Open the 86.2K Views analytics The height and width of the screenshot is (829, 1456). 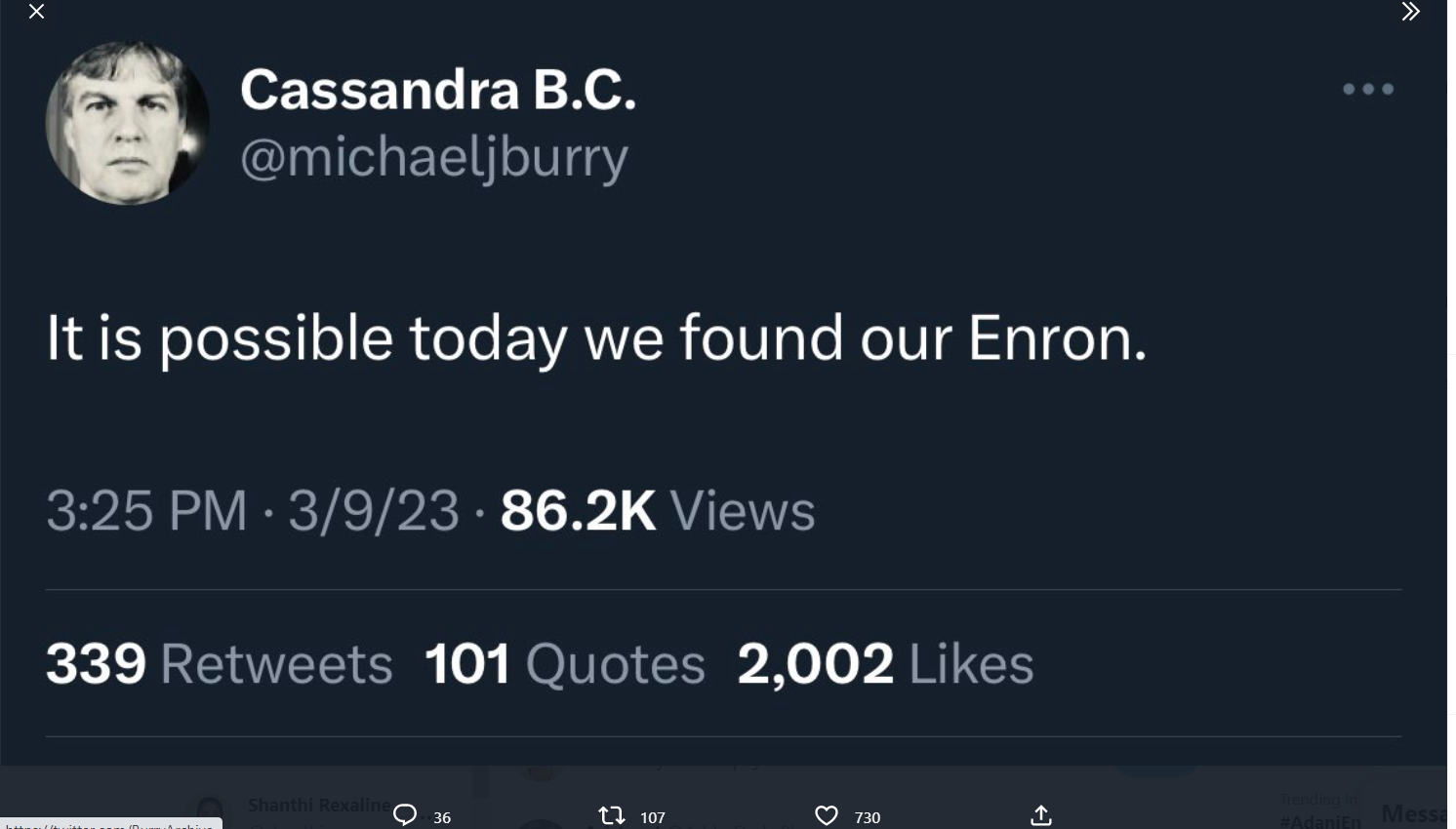(x=657, y=510)
